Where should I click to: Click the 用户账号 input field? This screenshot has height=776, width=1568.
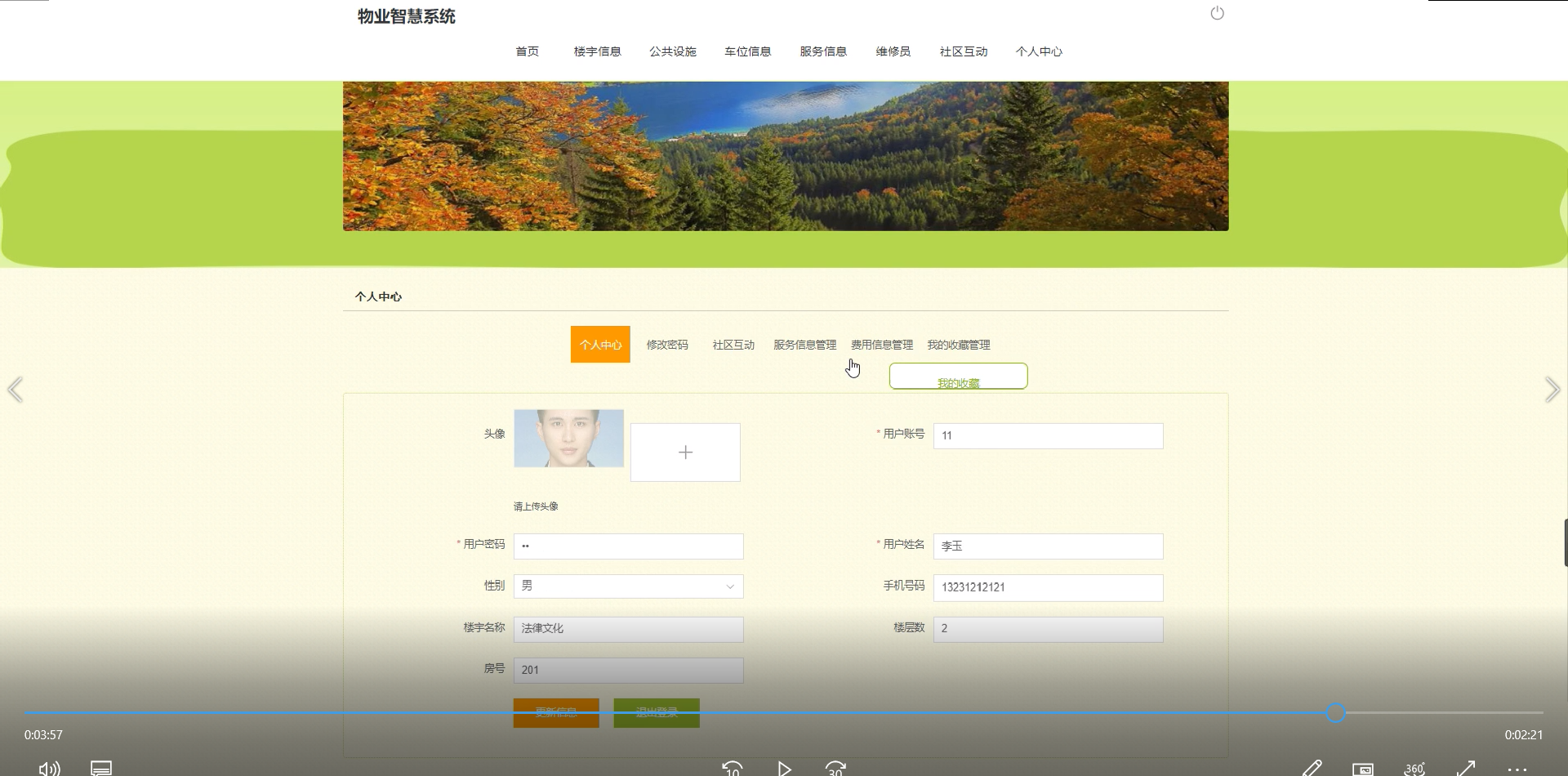(x=1049, y=436)
